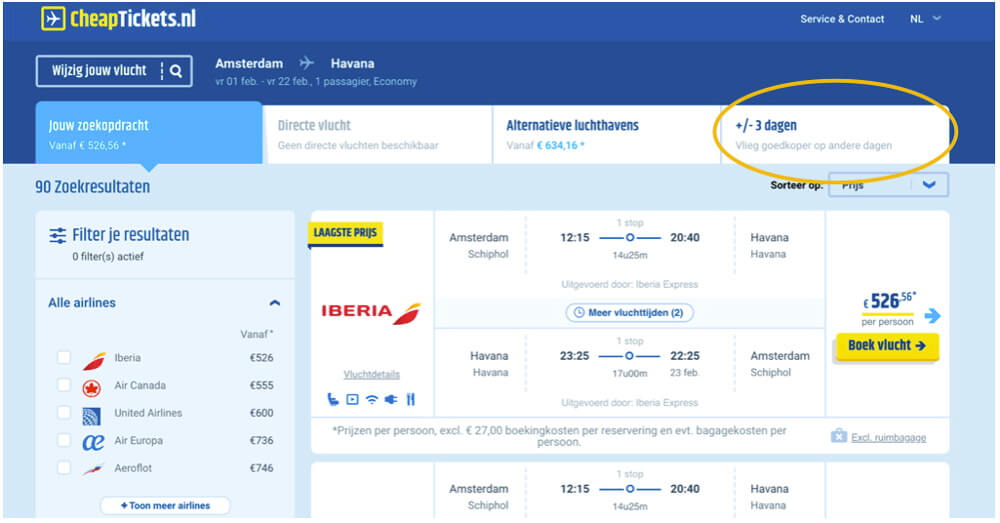The image size is (1000, 523).
Task: Tick the Air Europa checkbox
Action: 64,439
